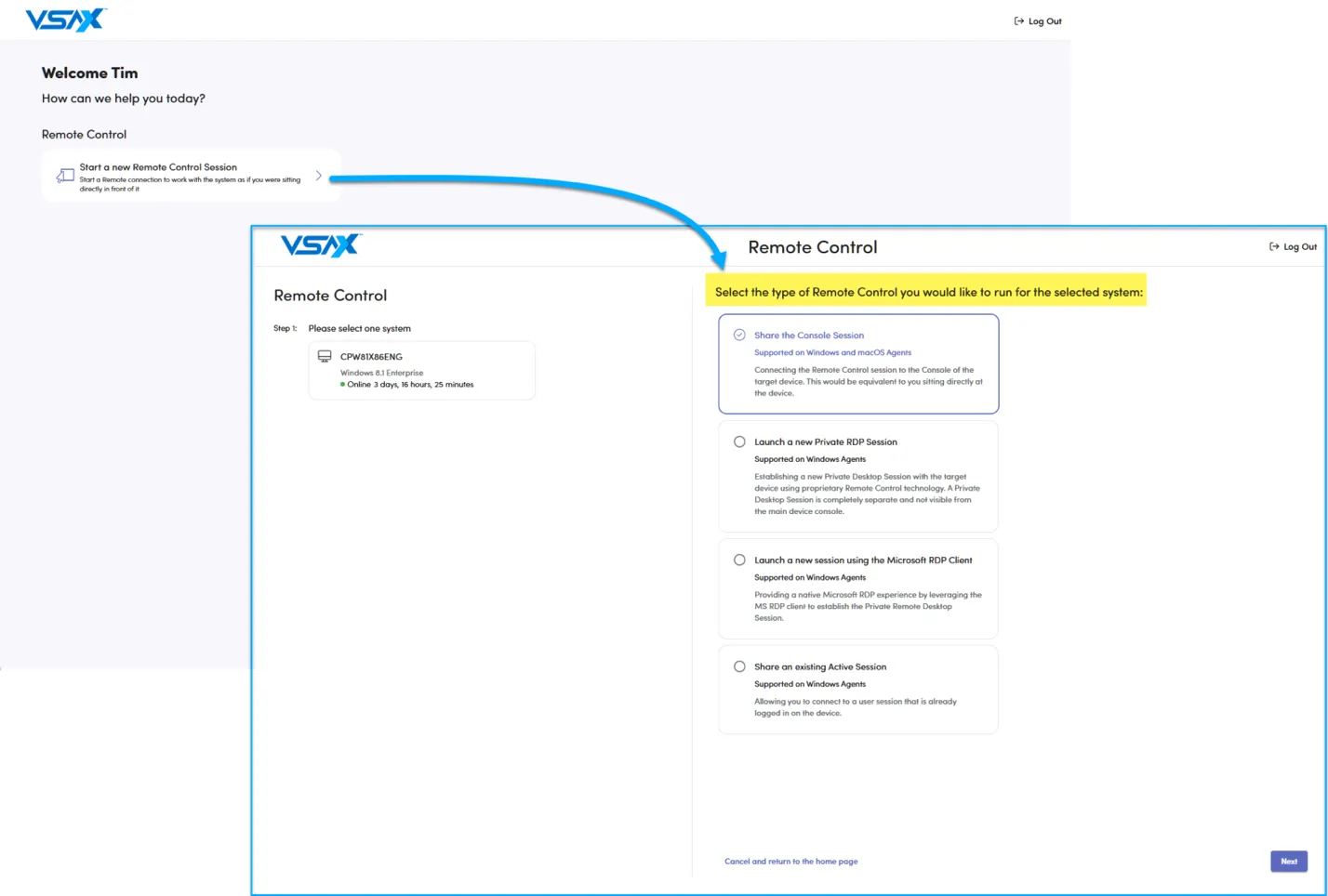Click the VSAX logo on the welcome page
This screenshot has width=1328, height=896.
click(65, 20)
